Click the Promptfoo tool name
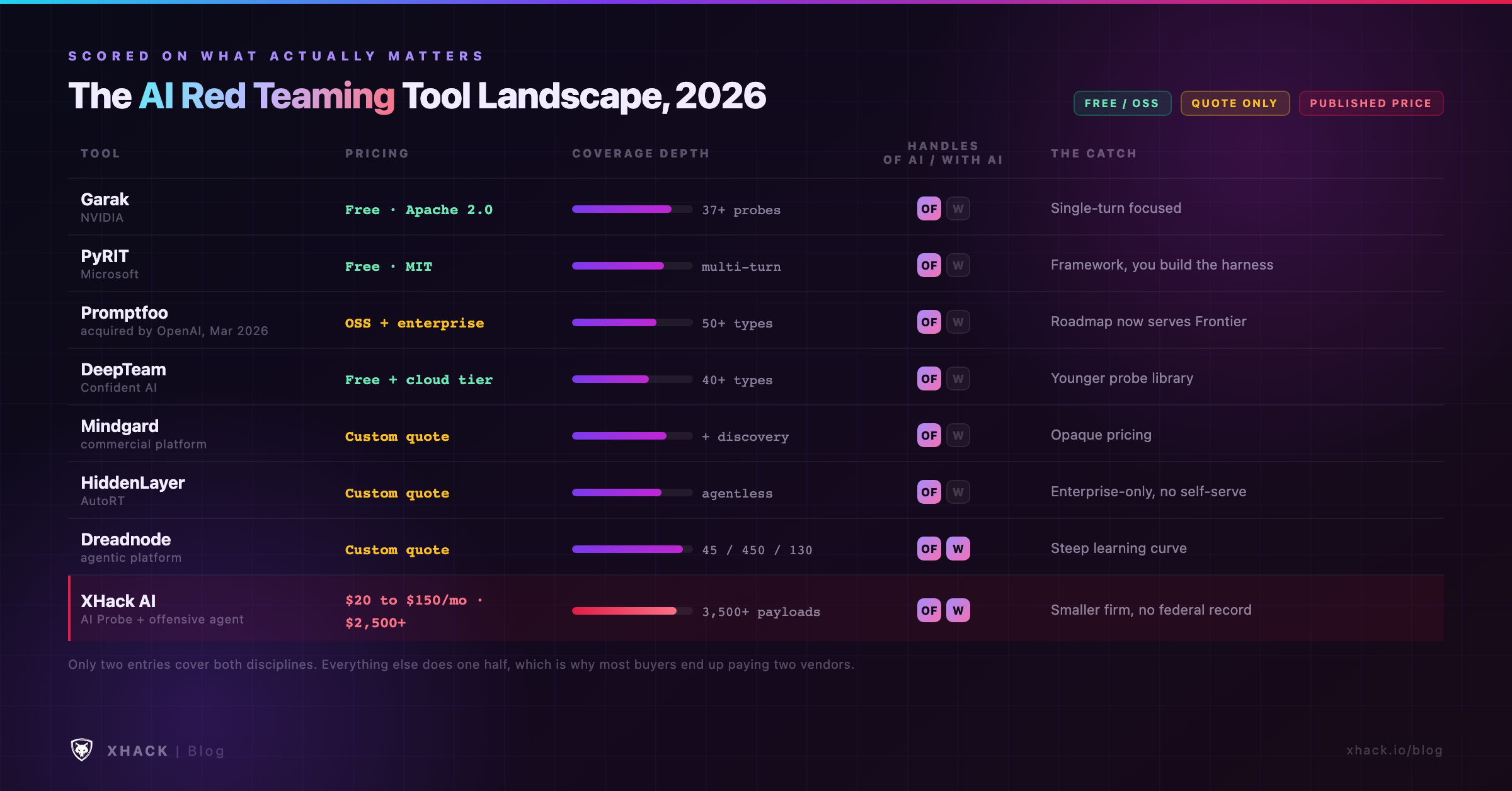This screenshot has width=1512, height=791. point(124,313)
